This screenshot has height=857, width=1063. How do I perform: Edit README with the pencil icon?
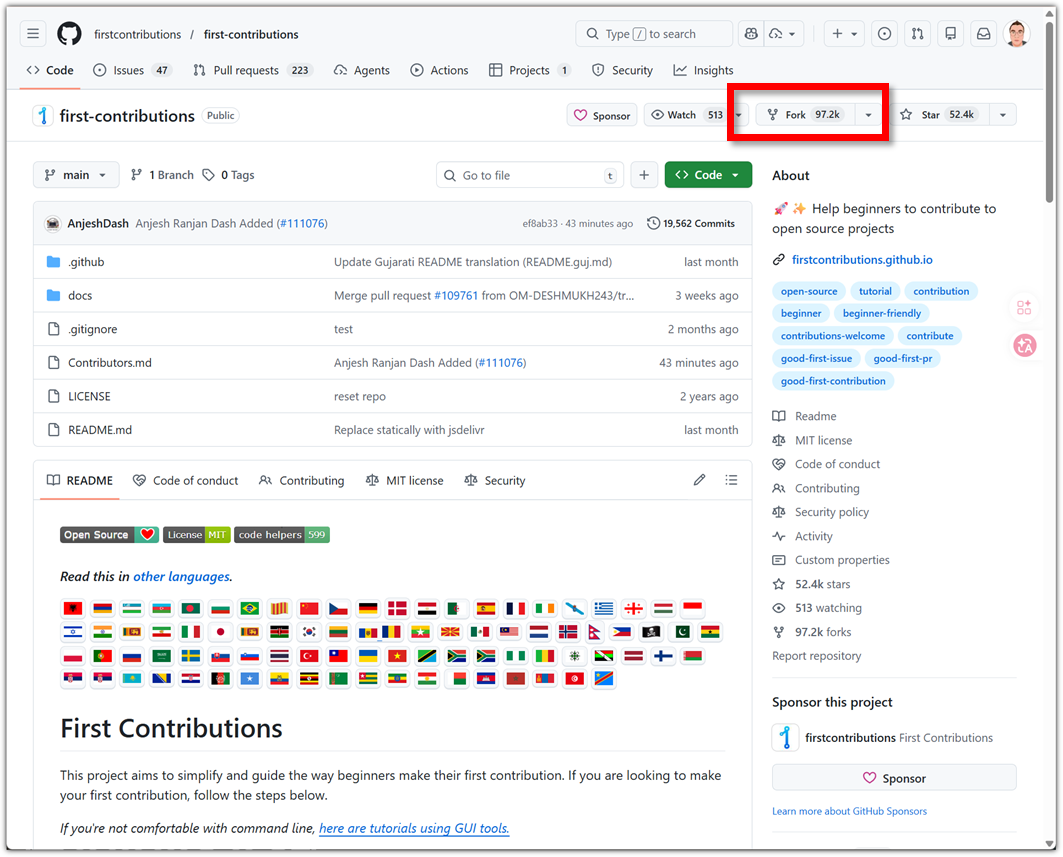click(x=700, y=480)
